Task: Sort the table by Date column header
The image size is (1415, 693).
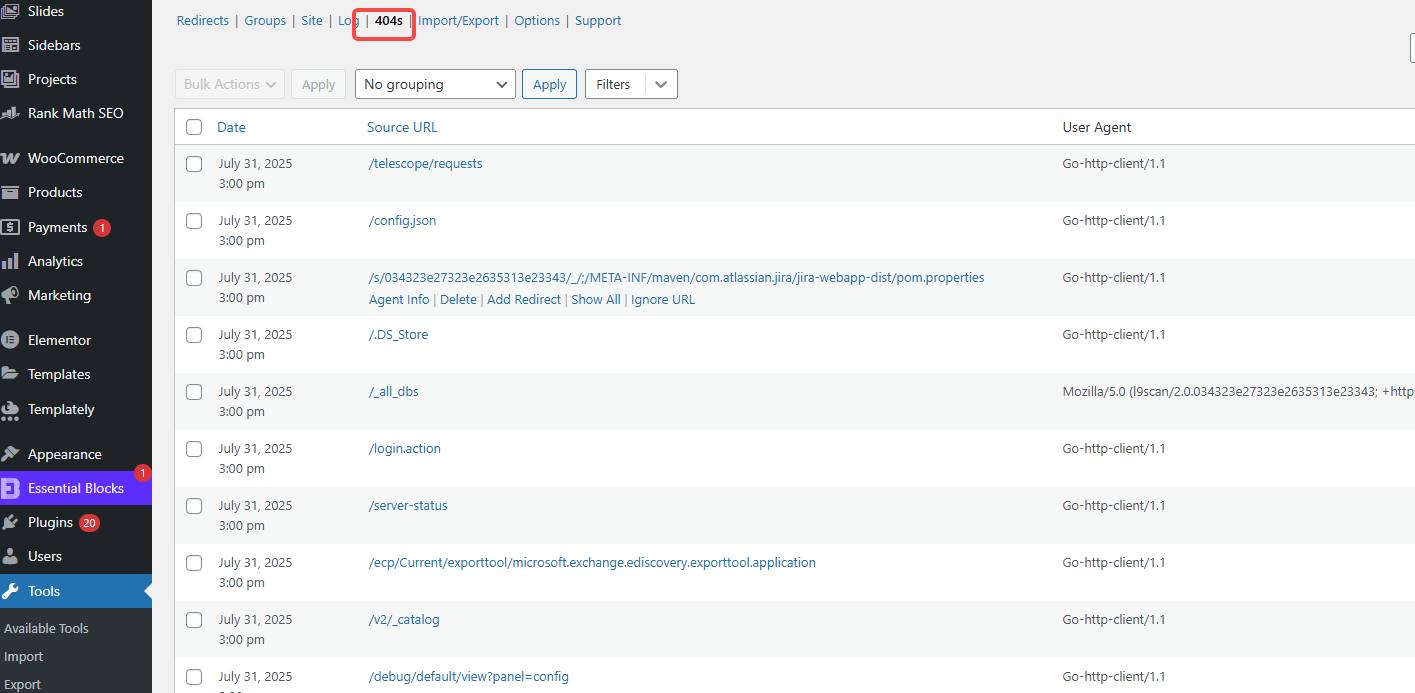Action: tap(231, 127)
